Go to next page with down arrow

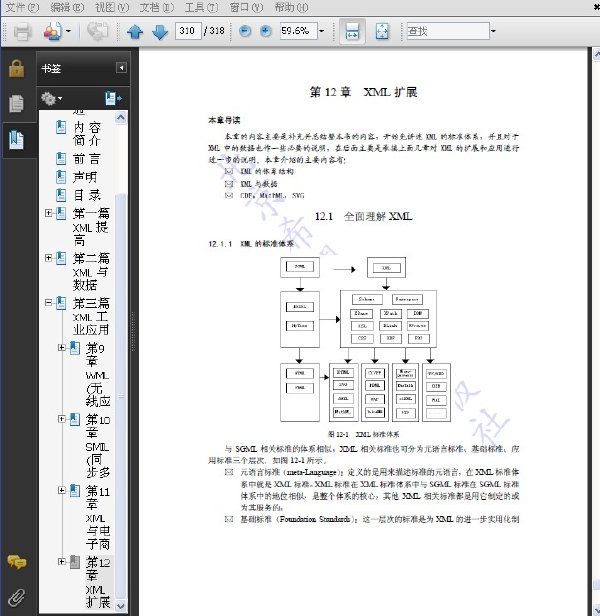[x=160, y=31]
